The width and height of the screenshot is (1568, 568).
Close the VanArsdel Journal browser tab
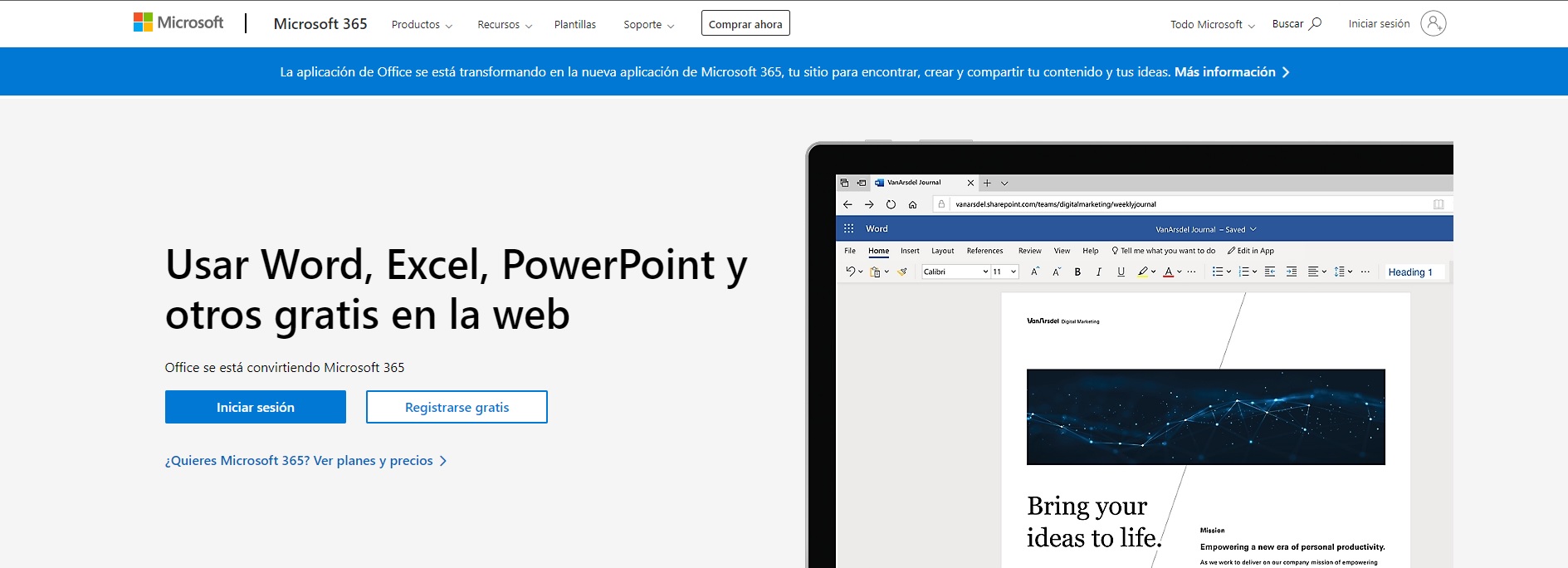(970, 183)
